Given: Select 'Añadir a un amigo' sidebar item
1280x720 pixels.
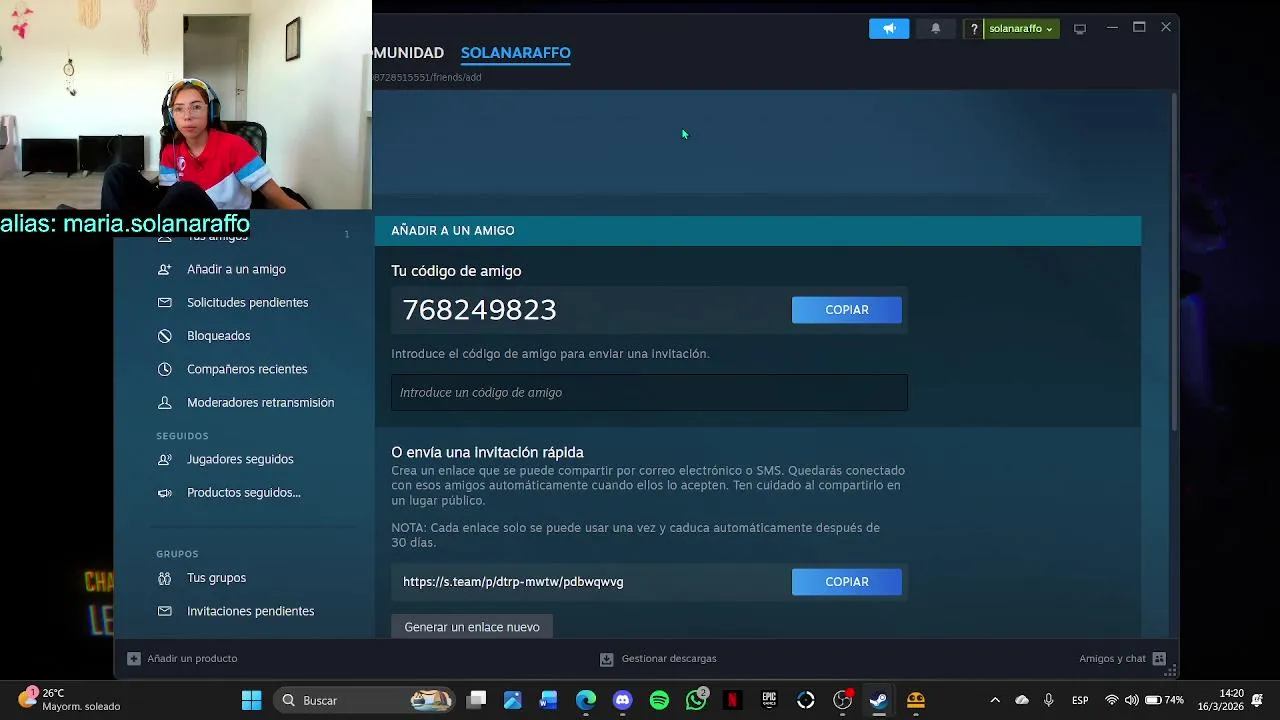Looking at the screenshot, I should (236, 269).
